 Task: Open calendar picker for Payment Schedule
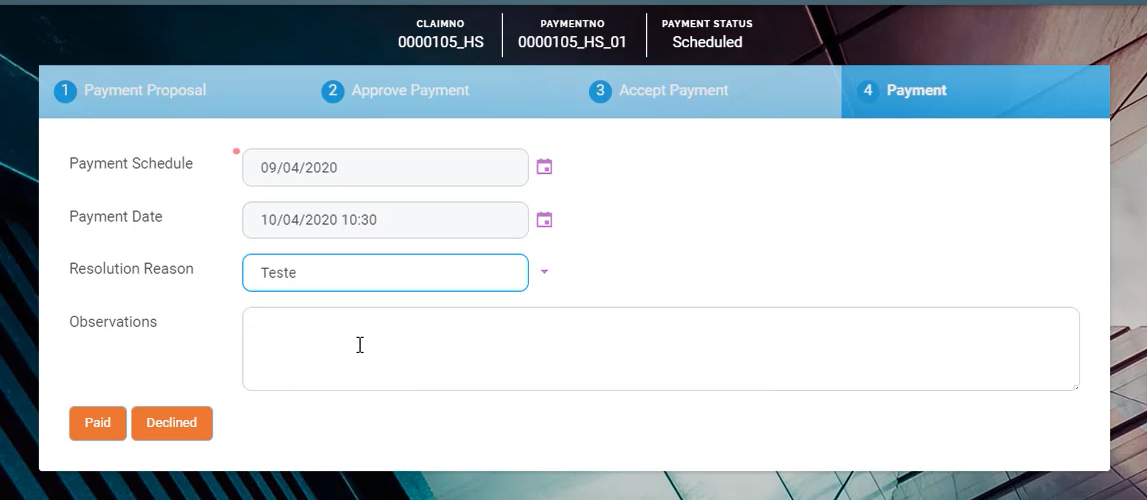point(544,167)
